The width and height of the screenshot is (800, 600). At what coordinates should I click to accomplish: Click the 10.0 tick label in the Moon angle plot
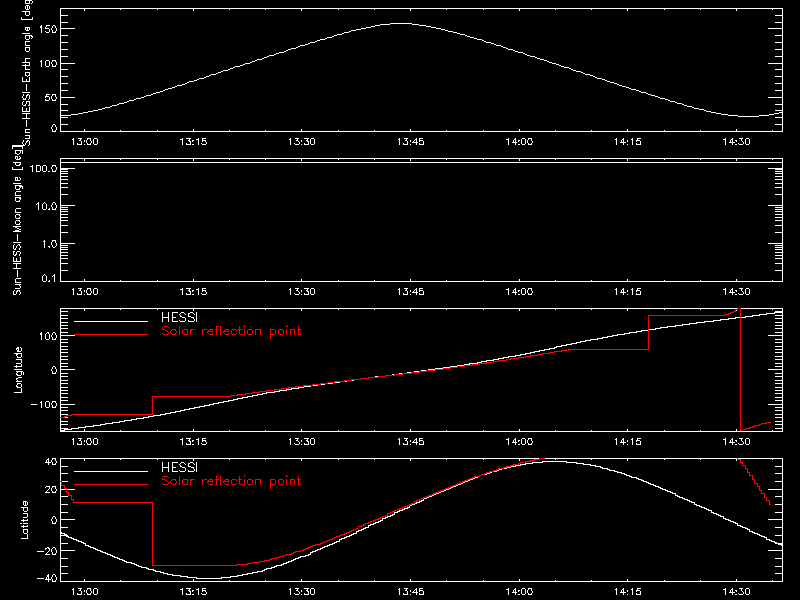click(x=46, y=206)
